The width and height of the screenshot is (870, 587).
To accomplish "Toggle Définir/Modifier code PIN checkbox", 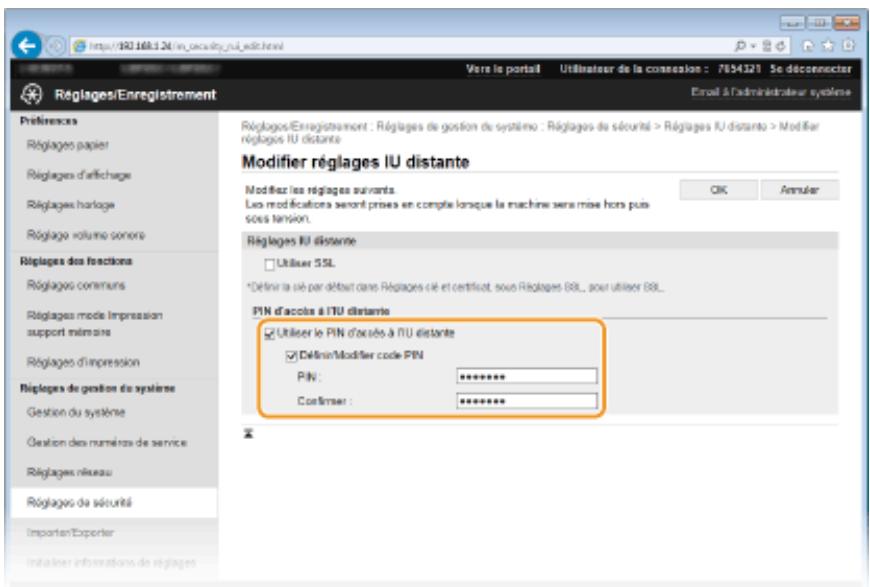I will coord(292,356).
